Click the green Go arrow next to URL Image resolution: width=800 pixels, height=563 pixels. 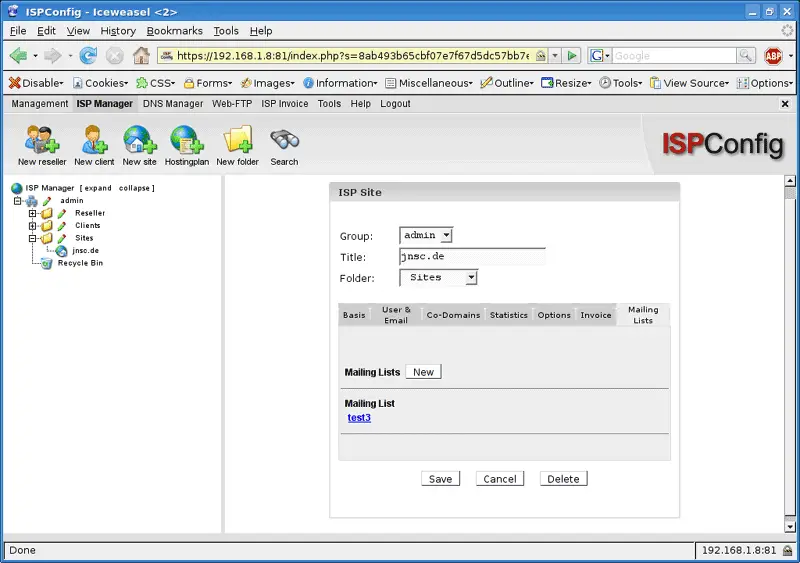click(572, 55)
